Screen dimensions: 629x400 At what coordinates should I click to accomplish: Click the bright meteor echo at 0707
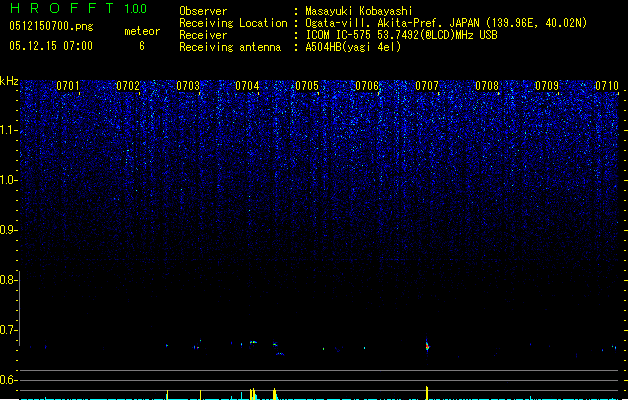[427, 346]
